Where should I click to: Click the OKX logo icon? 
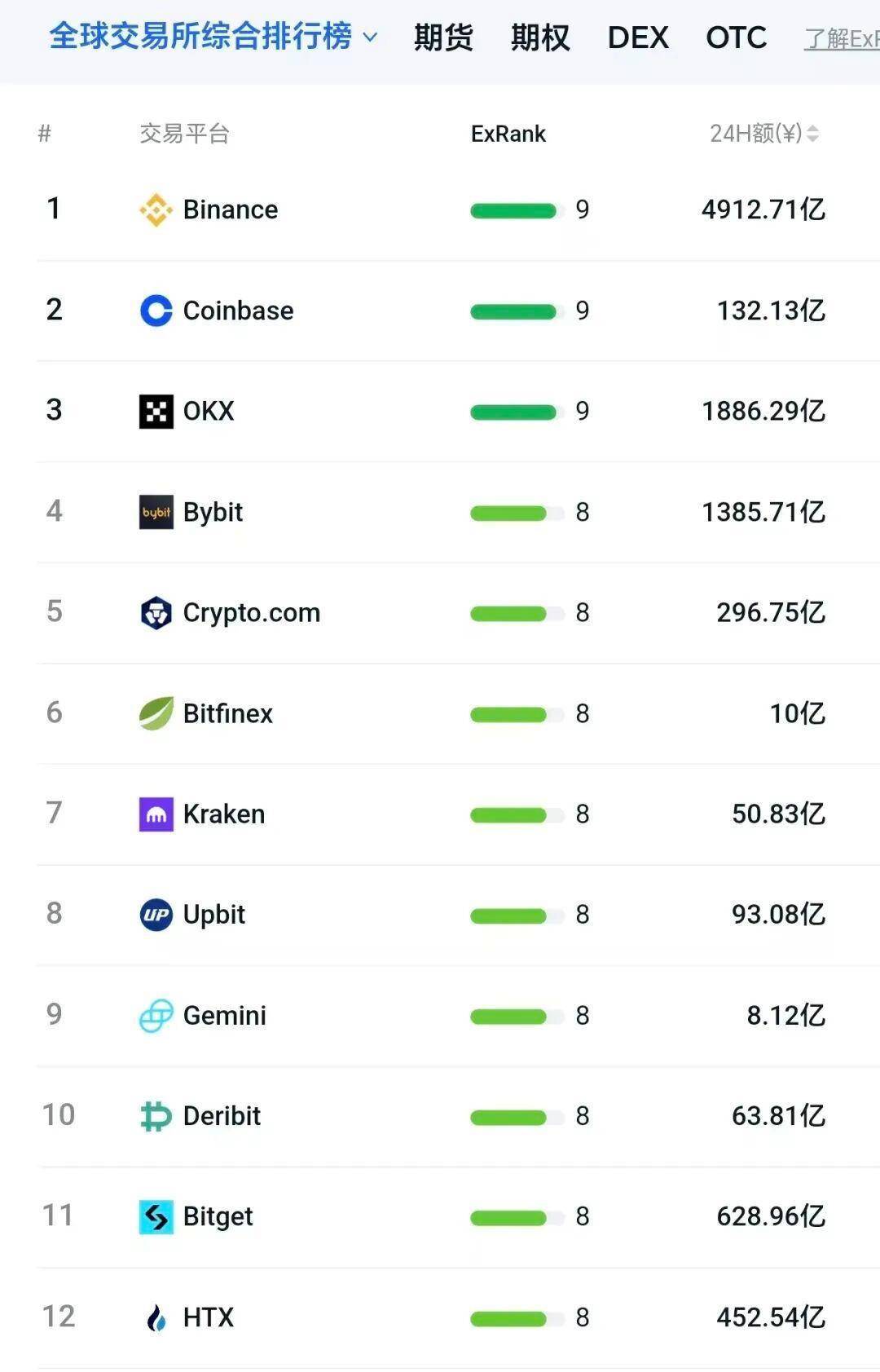[x=156, y=412]
